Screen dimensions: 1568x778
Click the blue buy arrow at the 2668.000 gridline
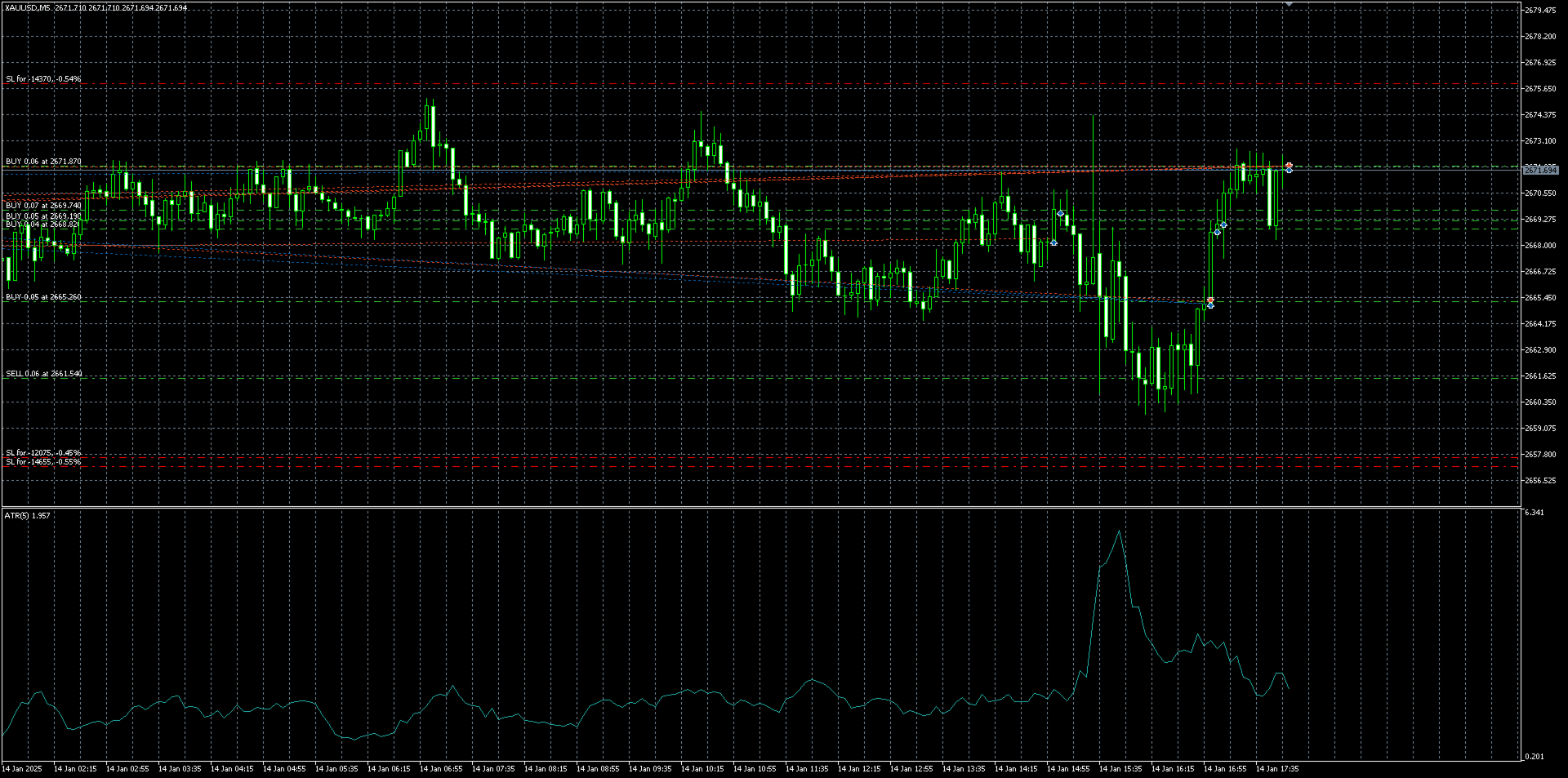click(x=1053, y=242)
